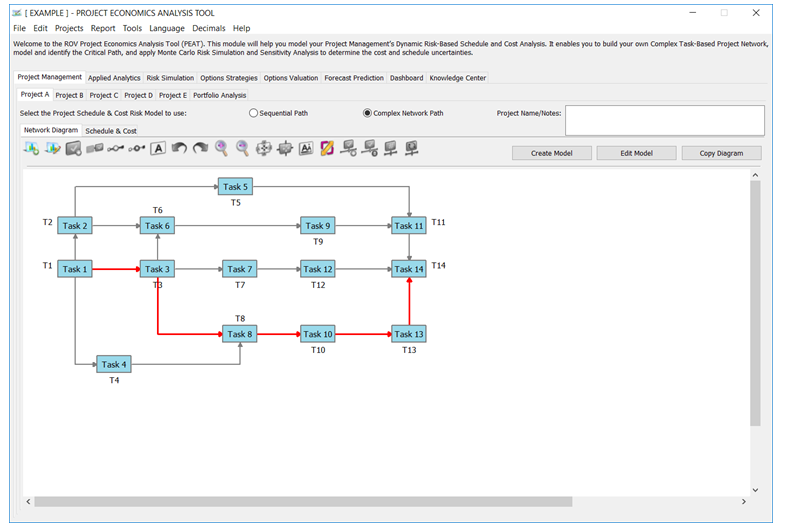Open the Project B tab
The height and width of the screenshot is (530, 785).
coord(69,95)
